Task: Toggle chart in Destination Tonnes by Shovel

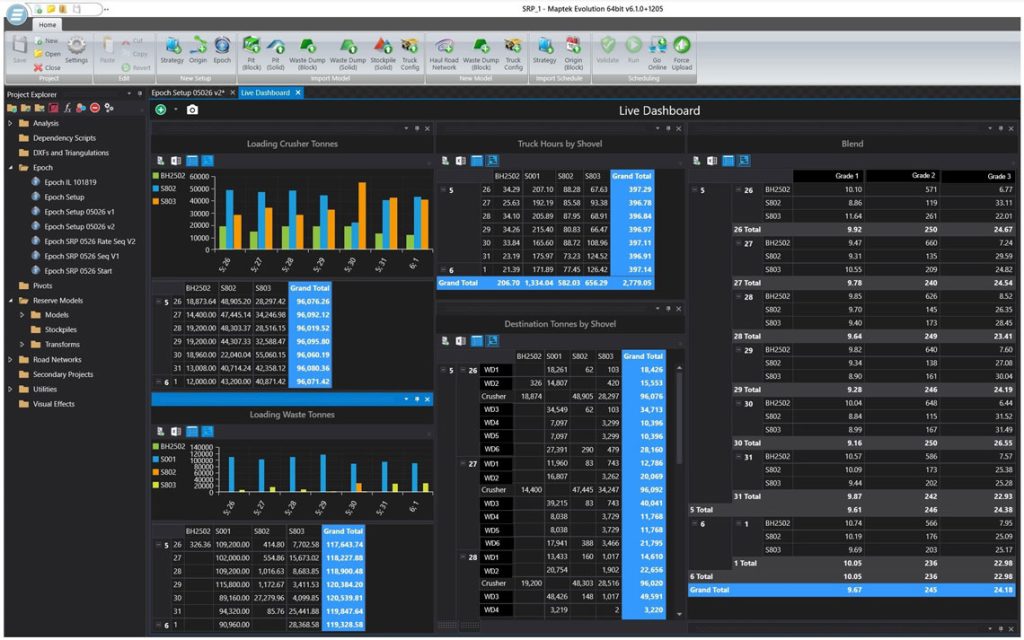Action: tap(492, 341)
